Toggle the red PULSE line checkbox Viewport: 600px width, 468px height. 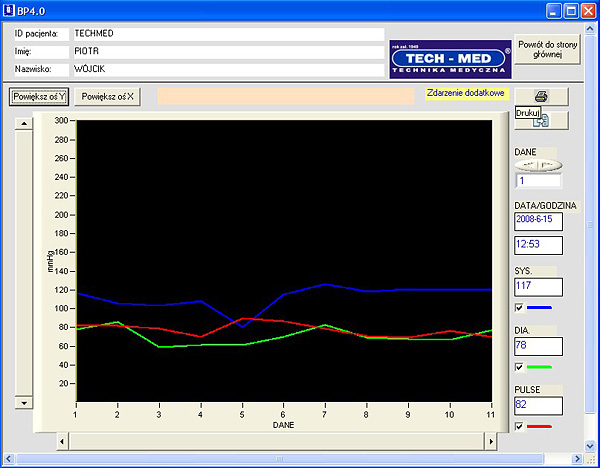pyautogui.click(x=519, y=427)
